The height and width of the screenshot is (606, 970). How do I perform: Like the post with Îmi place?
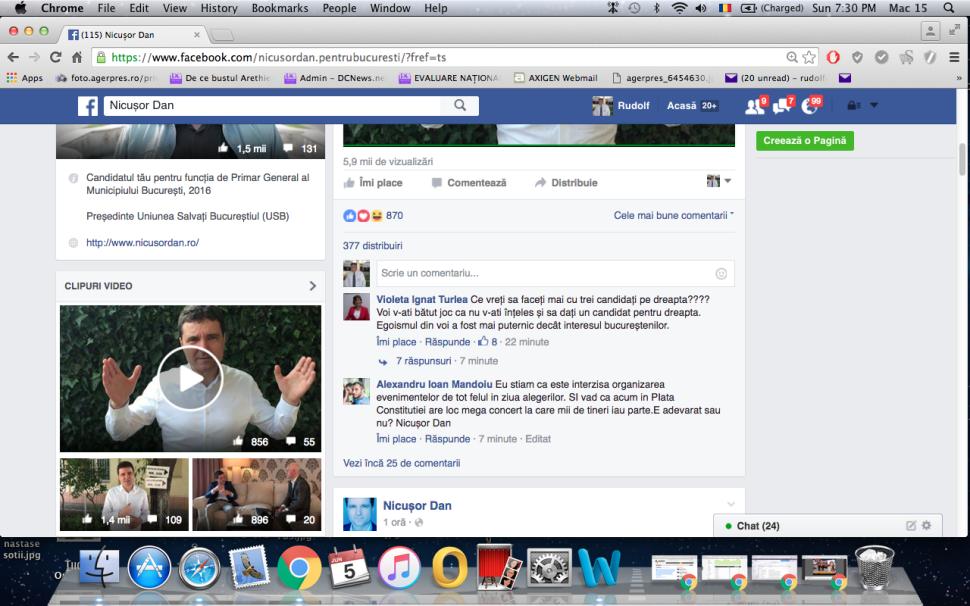coord(373,183)
